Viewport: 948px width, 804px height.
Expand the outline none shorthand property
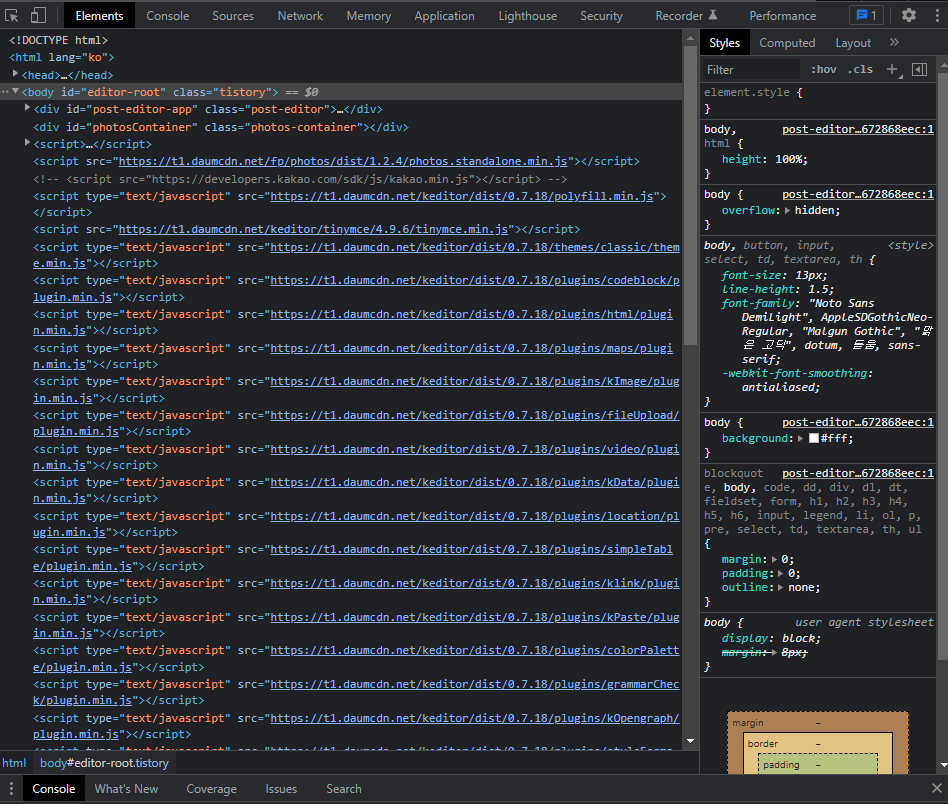781,587
